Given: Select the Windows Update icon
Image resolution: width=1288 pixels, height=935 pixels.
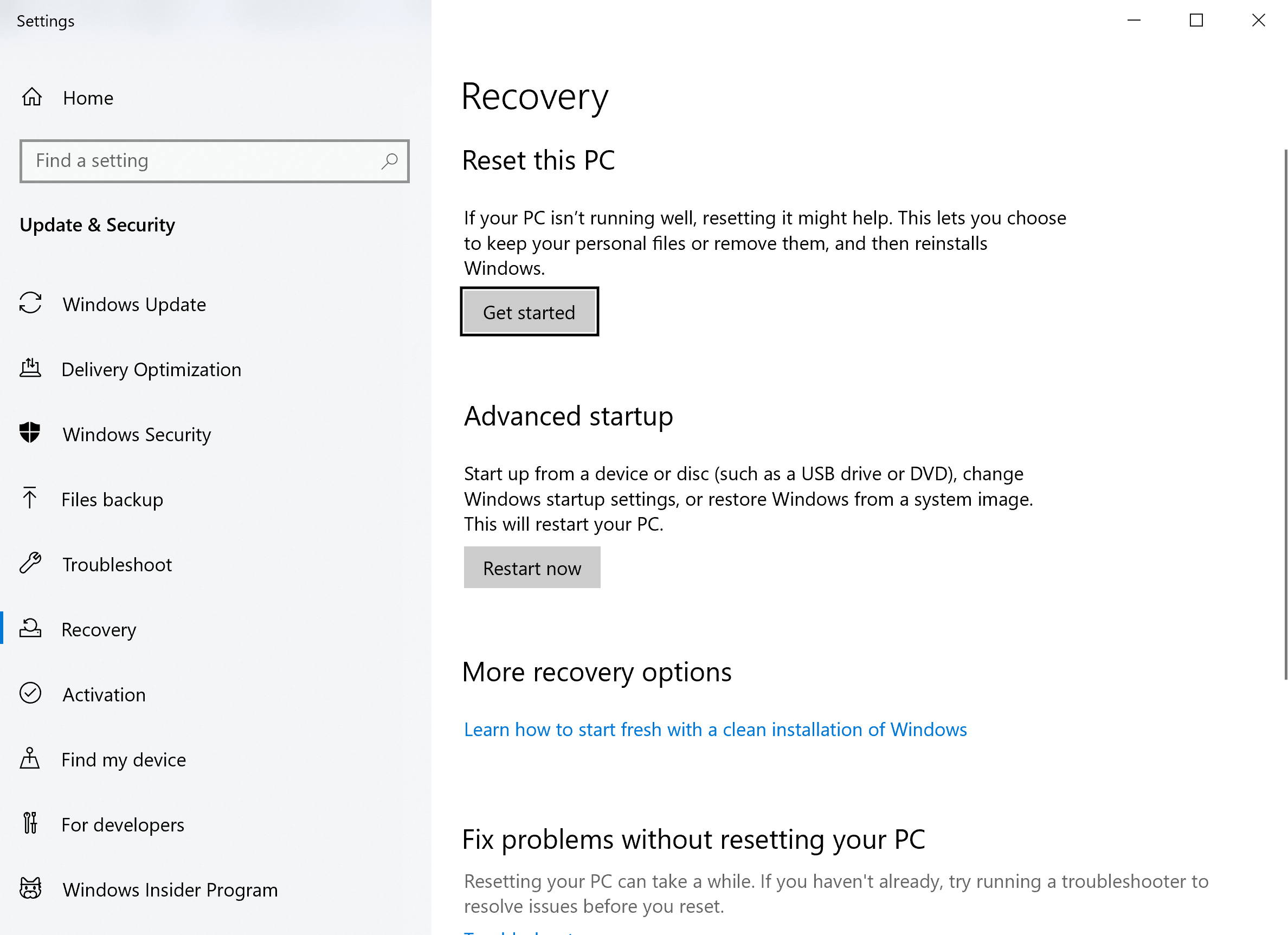Looking at the screenshot, I should coord(31,304).
